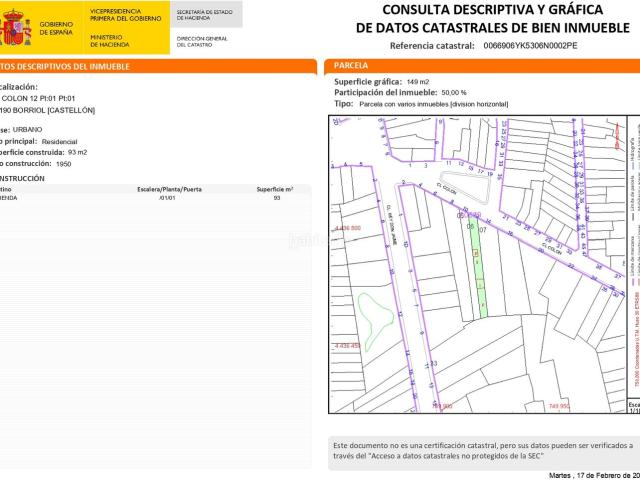The image size is (640, 480).
Task: Click the '749.950' coordinate label at map bottom
Action: [559, 406]
